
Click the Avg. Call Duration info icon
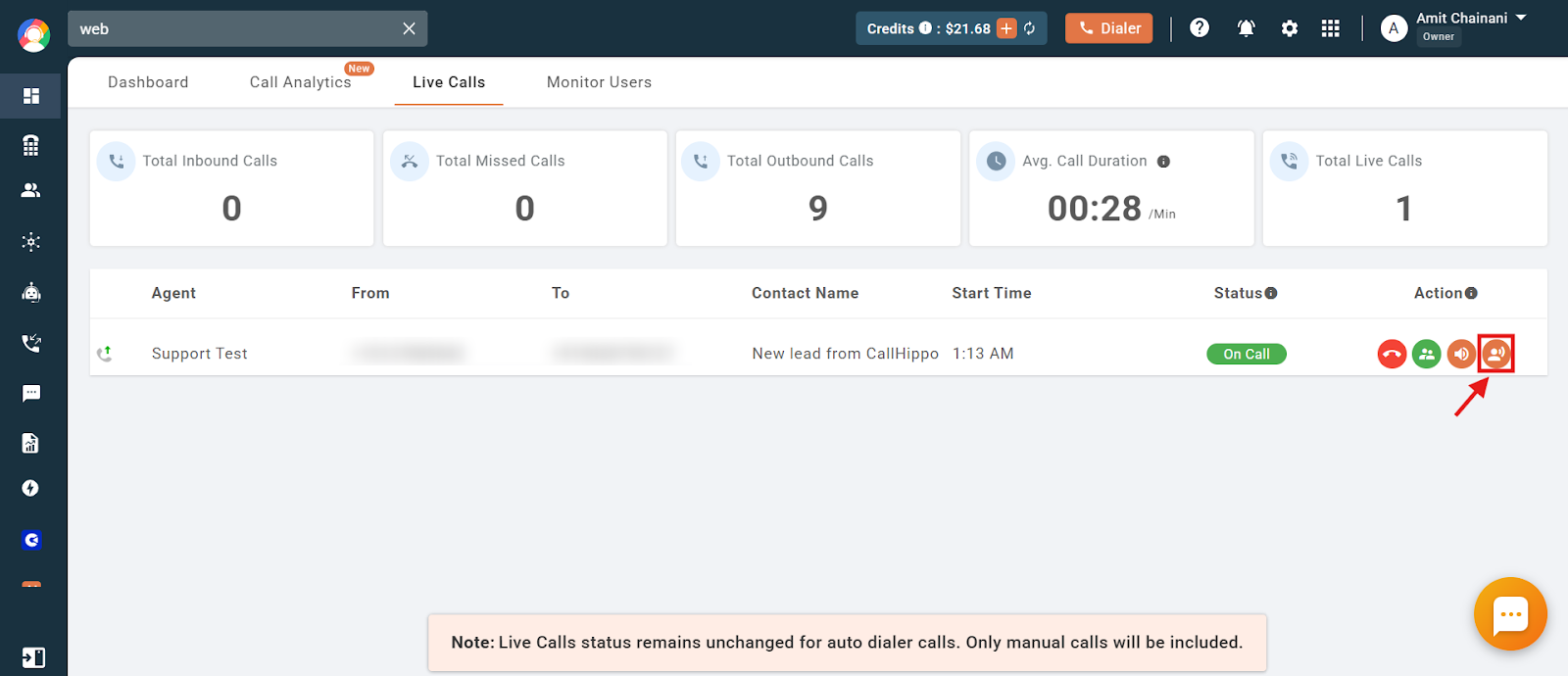tap(1163, 162)
